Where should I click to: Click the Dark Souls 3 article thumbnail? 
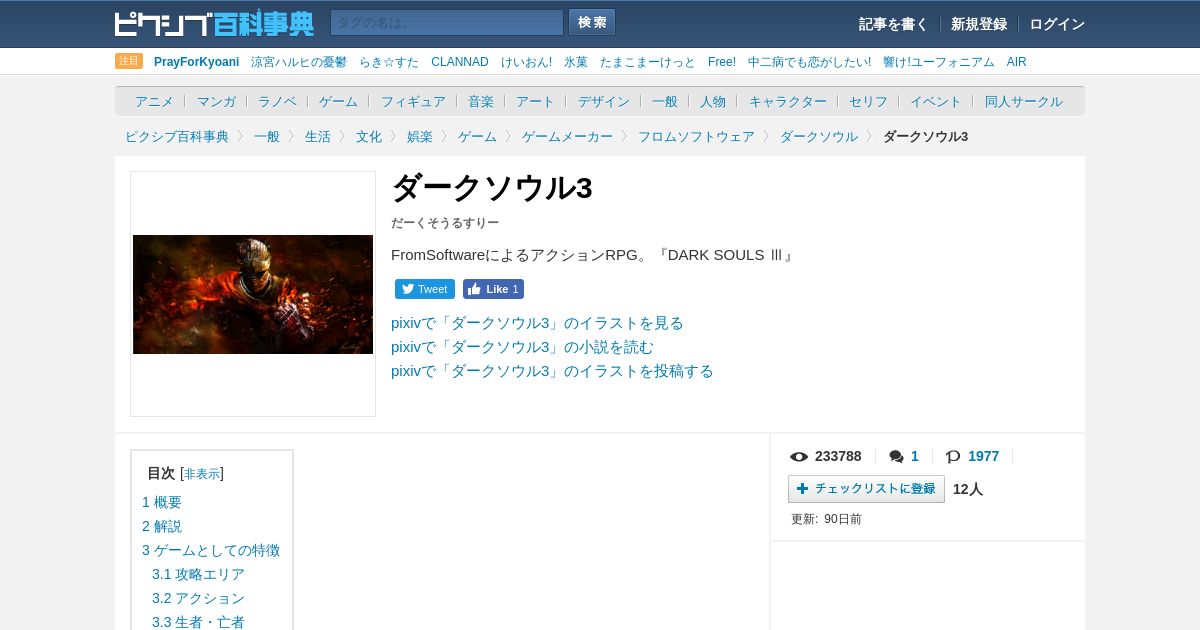pos(253,294)
